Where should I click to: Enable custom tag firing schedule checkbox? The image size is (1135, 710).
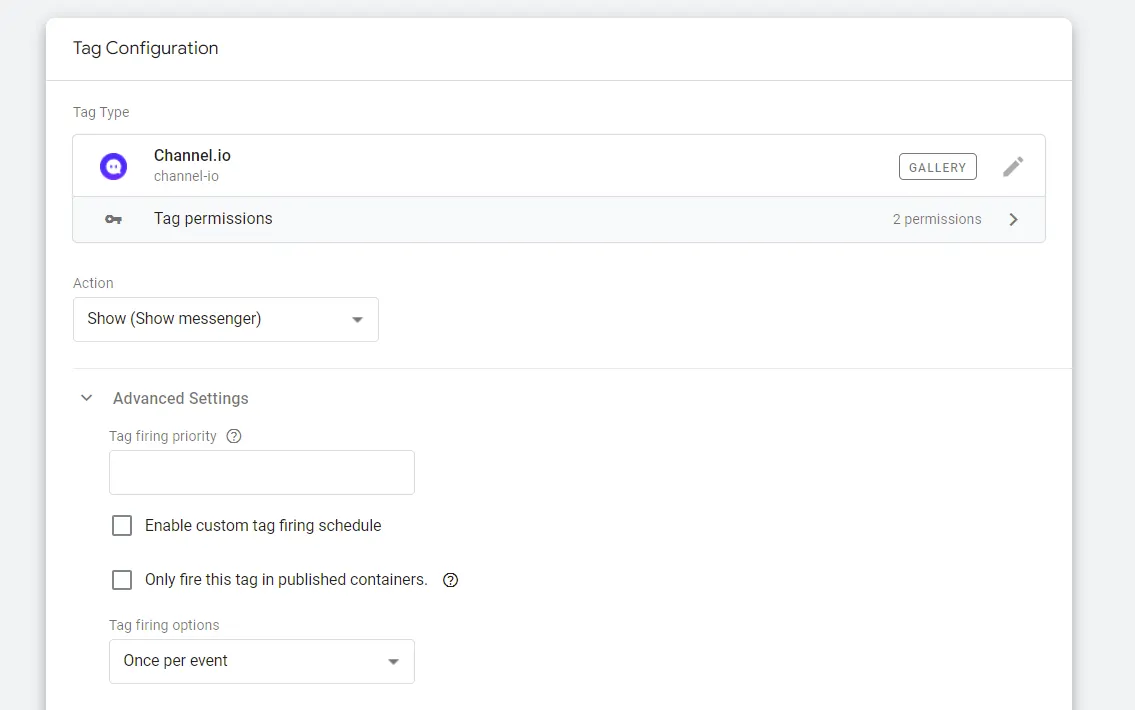pyautogui.click(x=122, y=526)
